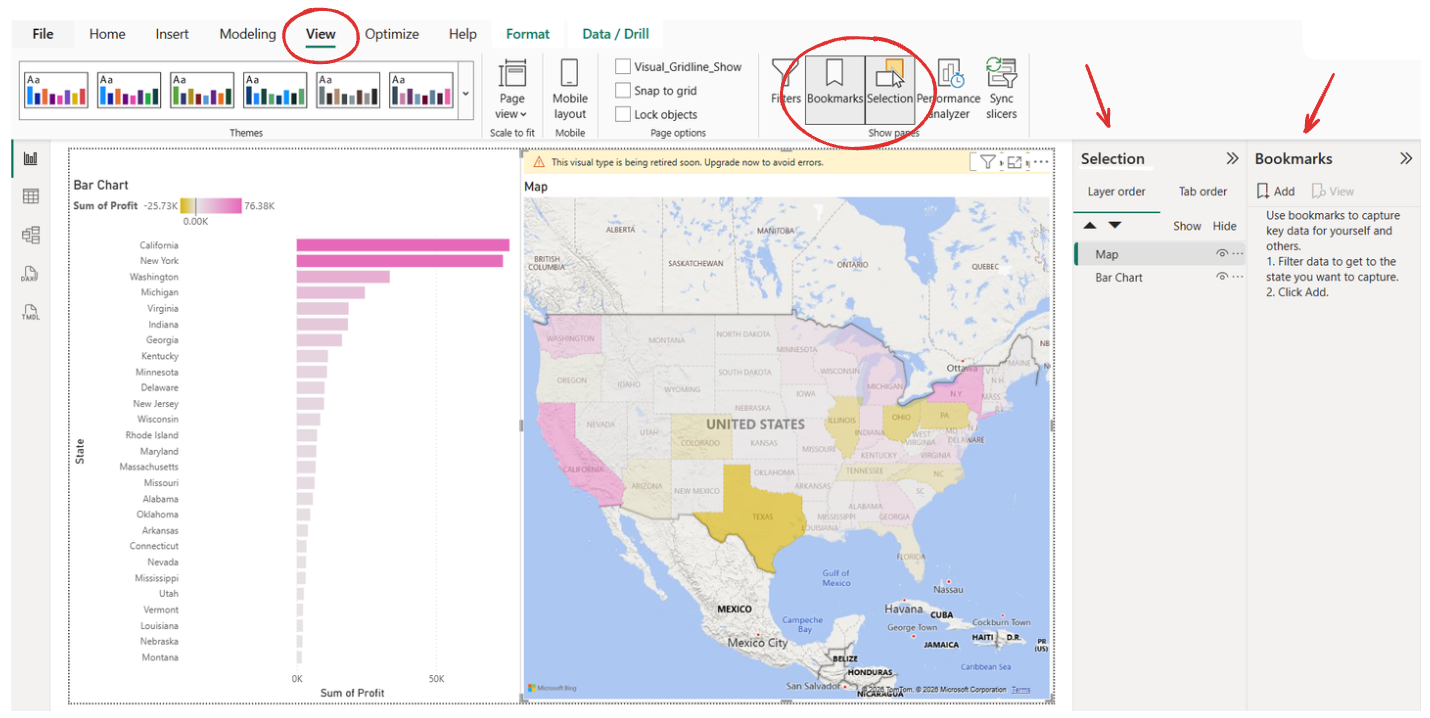Click the Map visual title
This screenshot has height=718, width=1430.
(x=536, y=186)
